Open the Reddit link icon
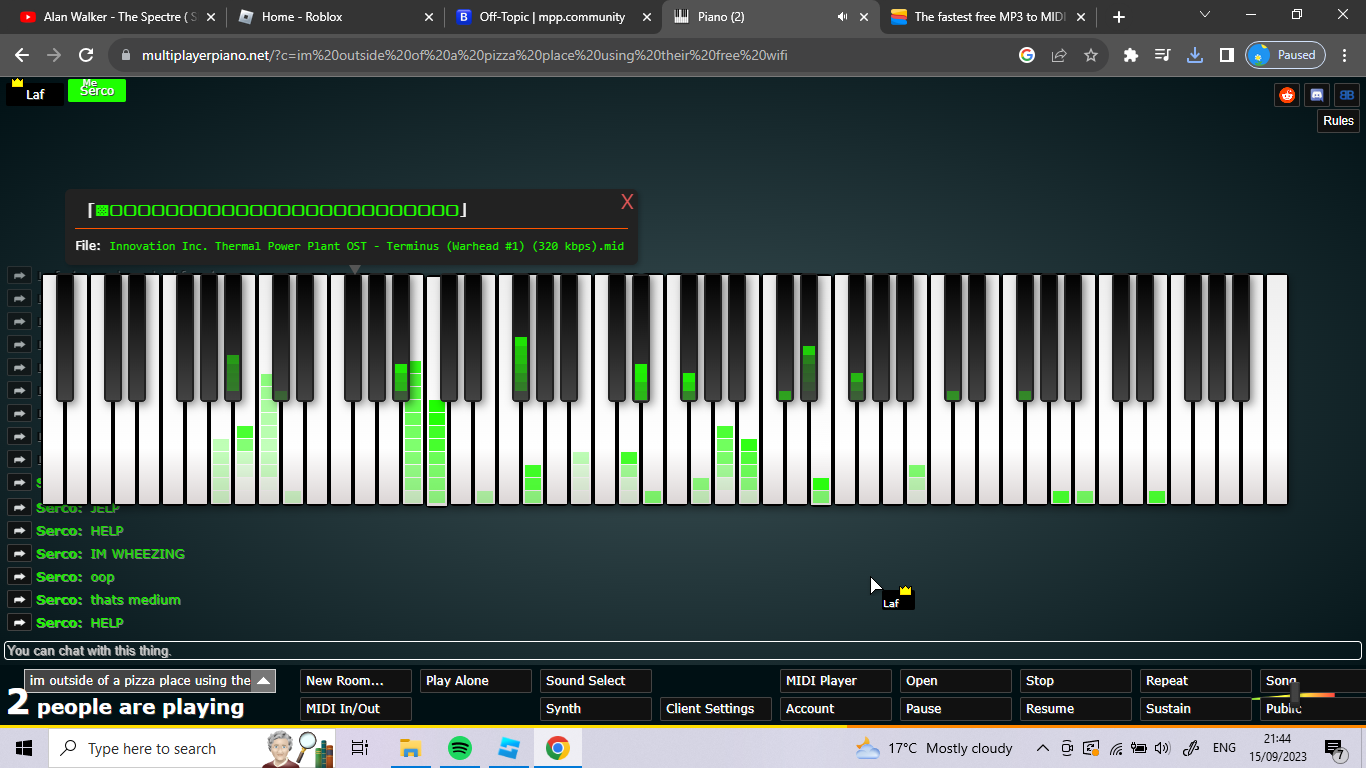Viewport: 1366px width, 768px height. pyautogui.click(x=1287, y=95)
